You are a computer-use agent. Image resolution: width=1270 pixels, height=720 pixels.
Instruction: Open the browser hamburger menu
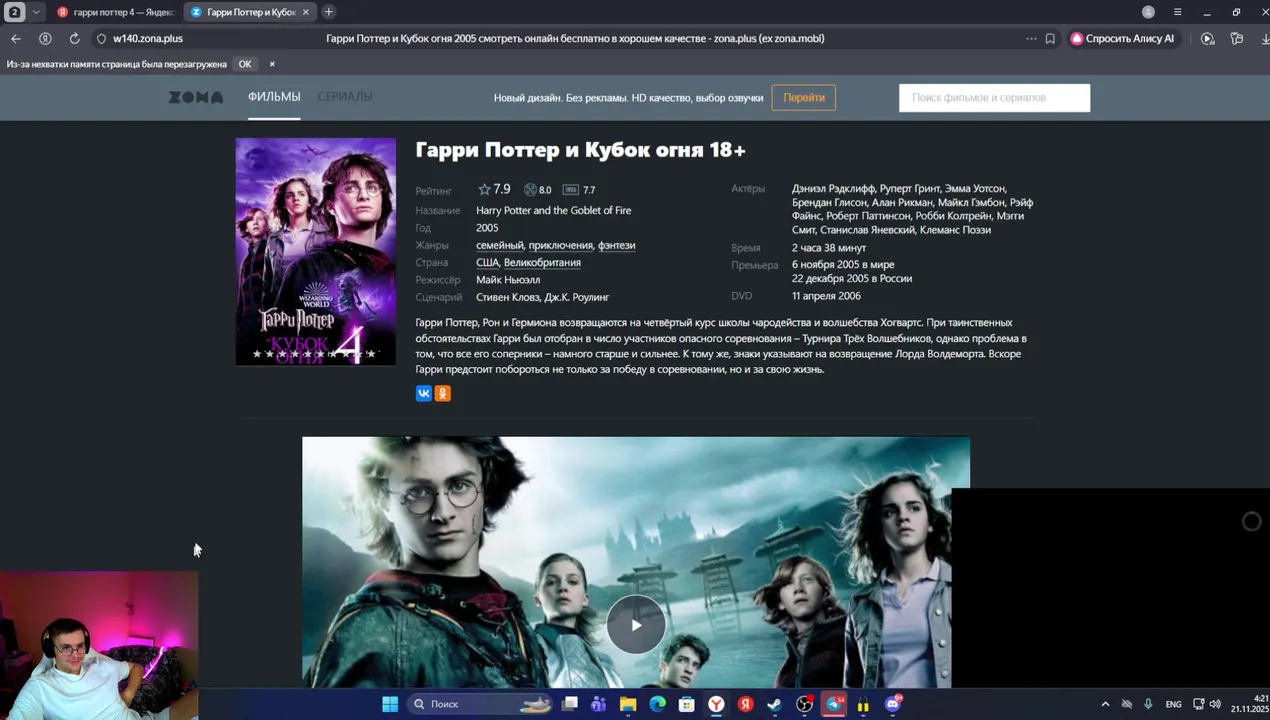(1177, 12)
